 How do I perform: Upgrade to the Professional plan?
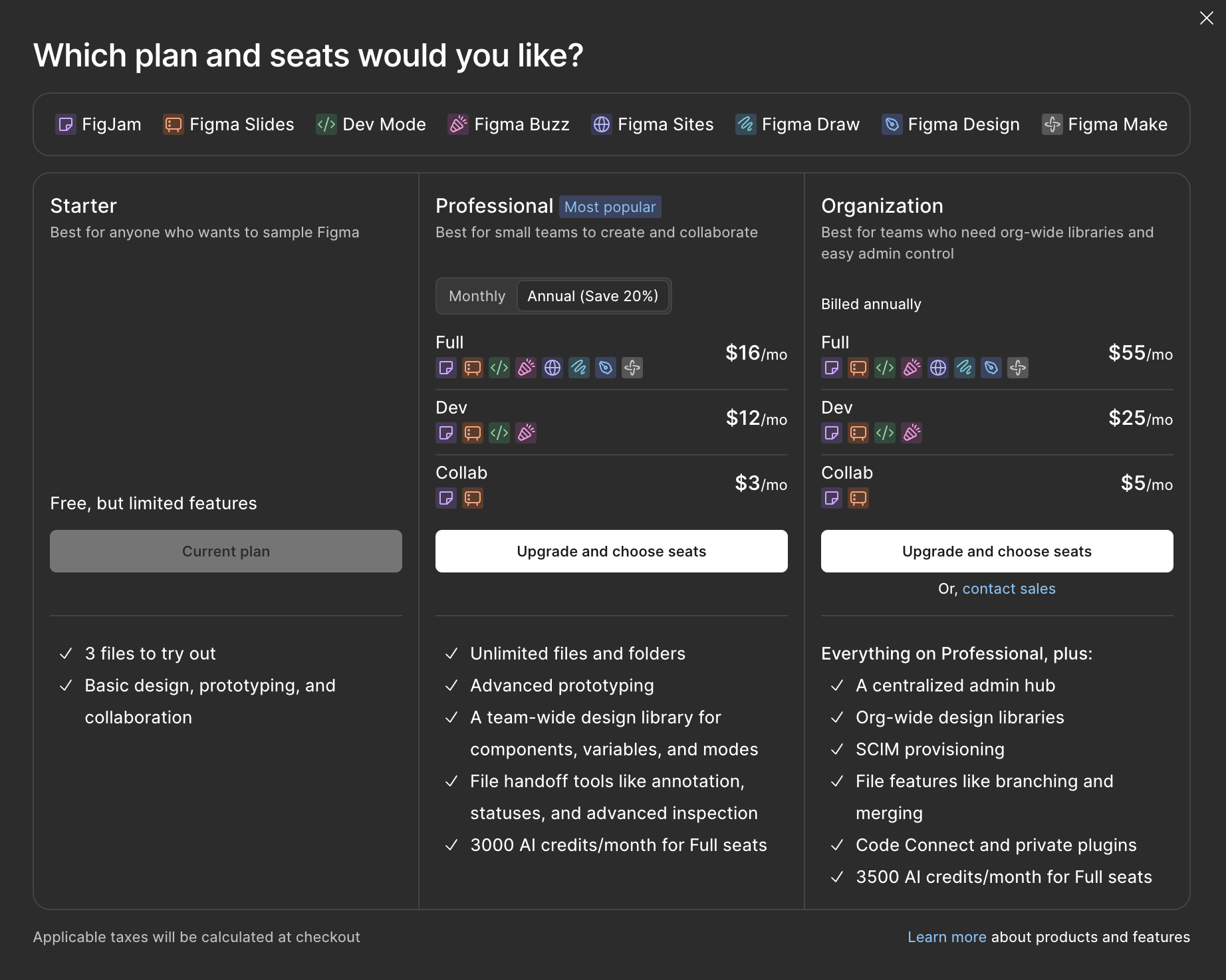coord(611,551)
